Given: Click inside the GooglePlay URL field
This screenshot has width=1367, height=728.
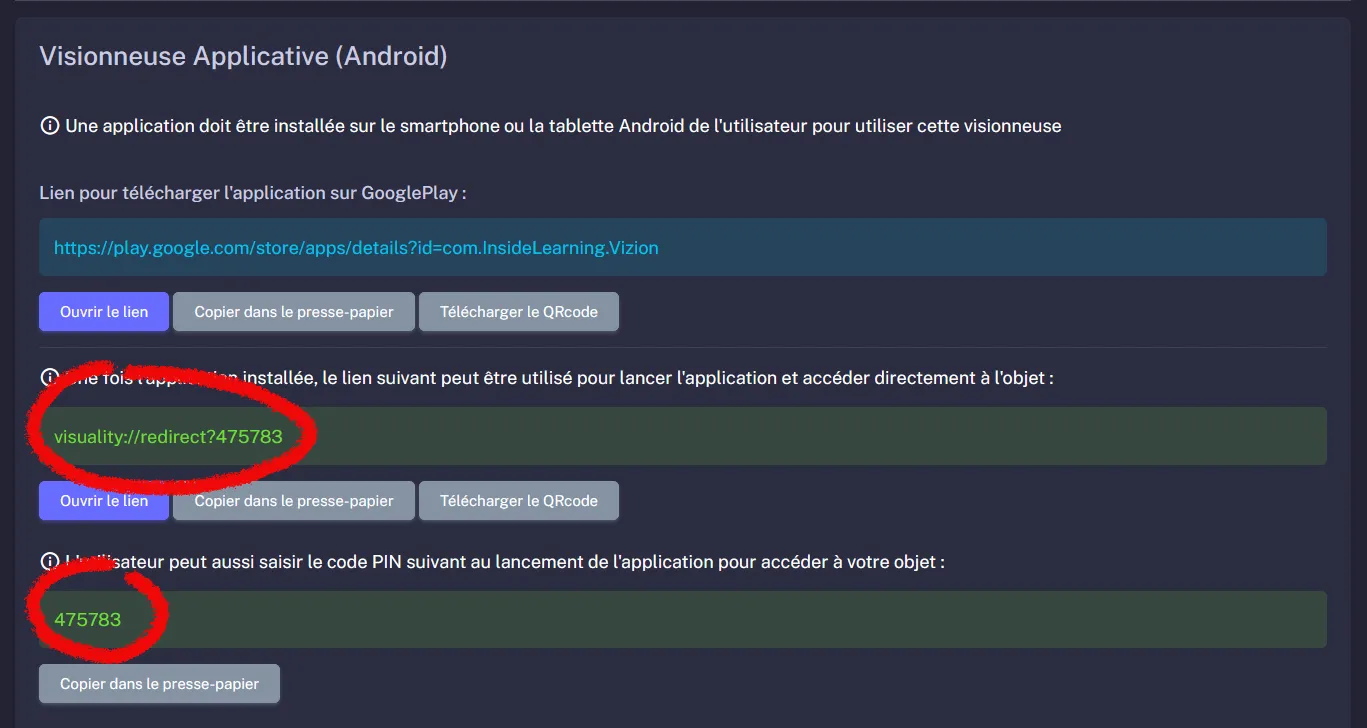Looking at the screenshot, I should (x=683, y=247).
